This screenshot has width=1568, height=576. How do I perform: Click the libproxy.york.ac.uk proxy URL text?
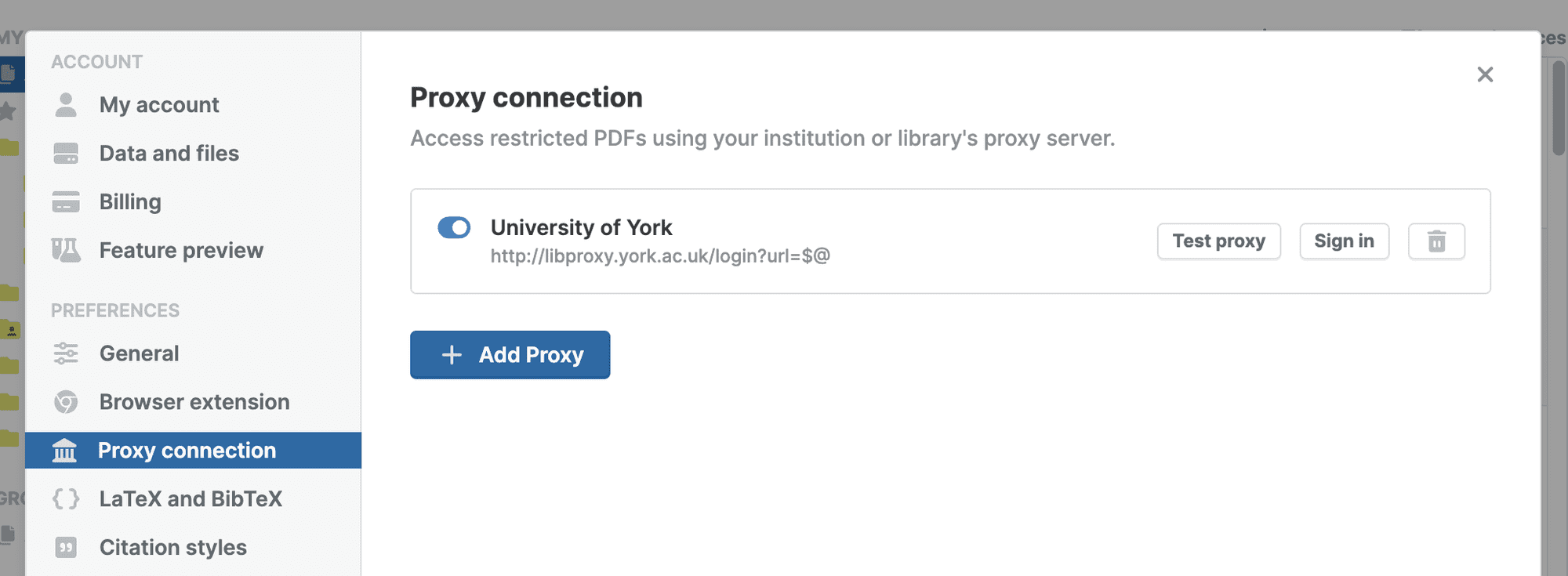660,256
